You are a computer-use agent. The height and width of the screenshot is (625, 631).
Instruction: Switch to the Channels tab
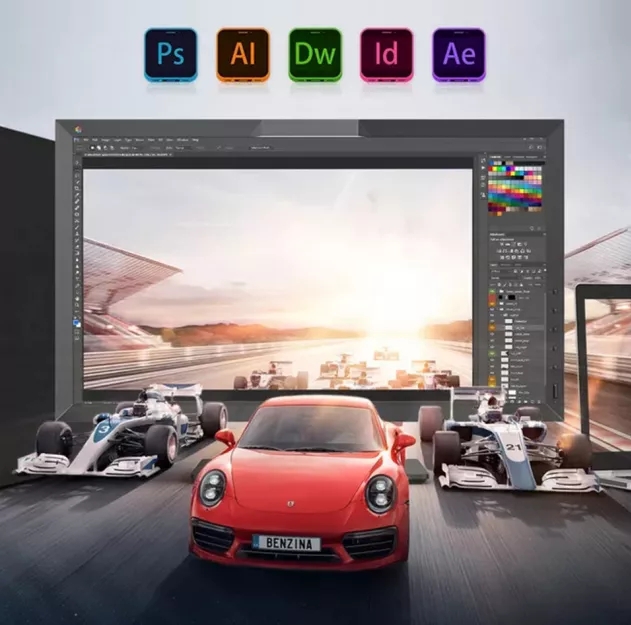tap(506, 265)
